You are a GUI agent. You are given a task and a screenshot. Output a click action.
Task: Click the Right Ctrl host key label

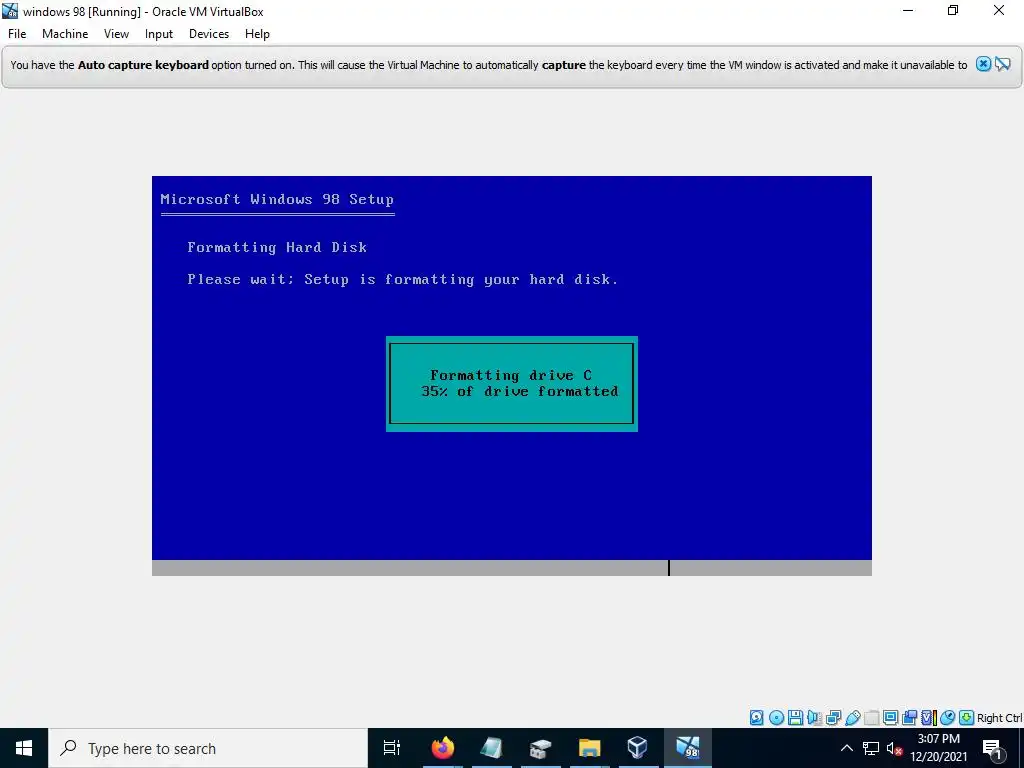coord(999,718)
